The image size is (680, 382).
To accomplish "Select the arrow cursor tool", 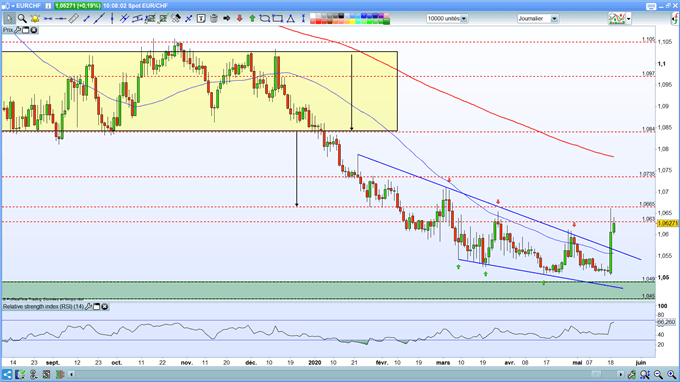I will pos(9,19).
